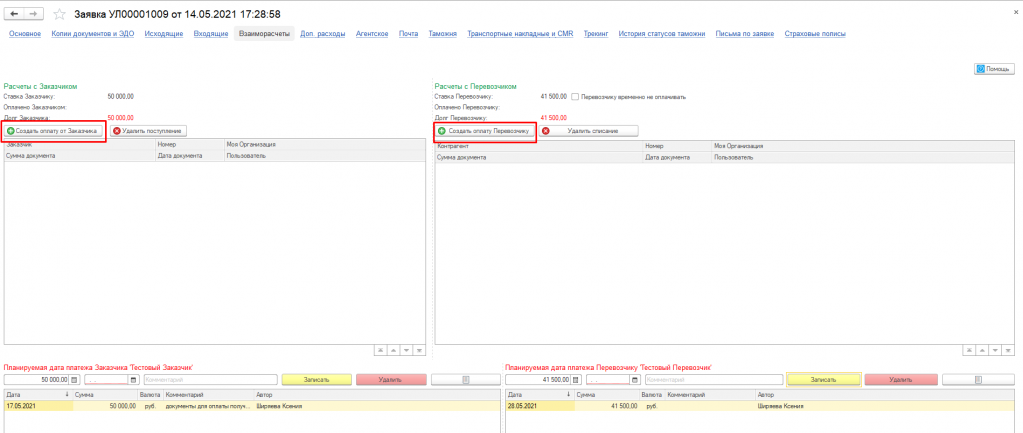Open calendar picker in customer payment date field

click(x=134, y=380)
